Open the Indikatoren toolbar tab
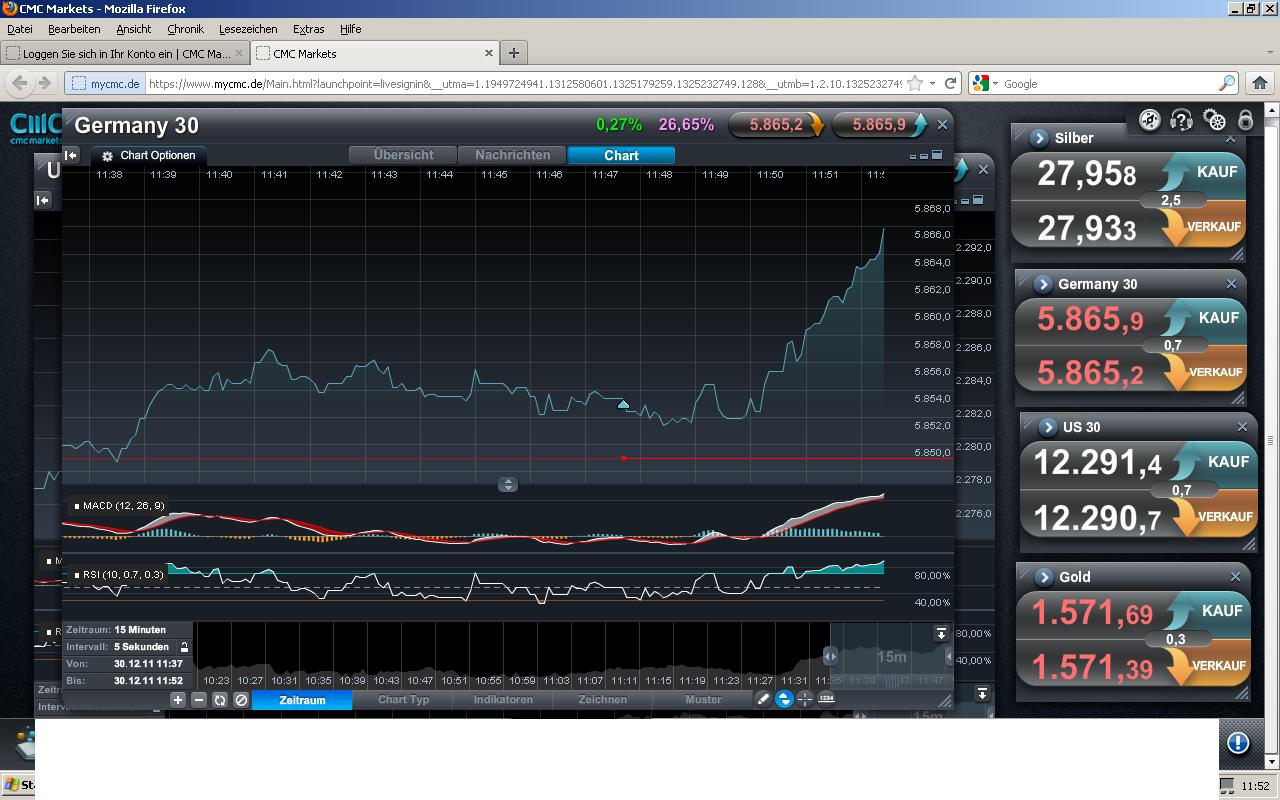The width and height of the screenshot is (1280, 800). pos(503,700)
